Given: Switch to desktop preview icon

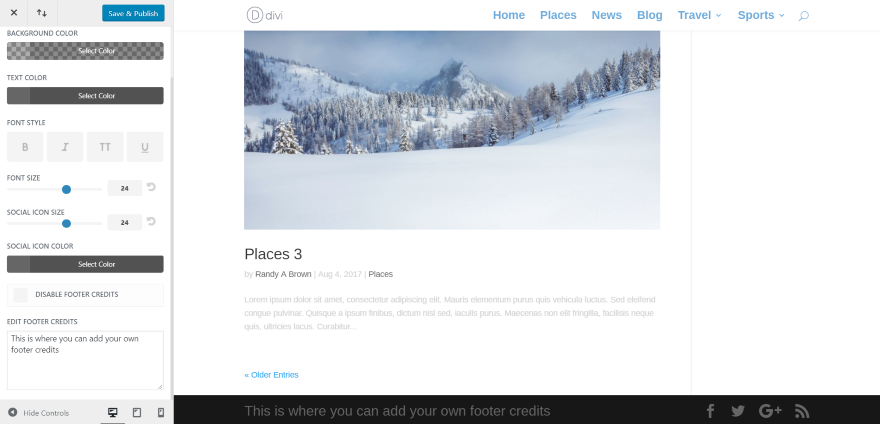Looking at the screenshot, I should click(112, 413).
